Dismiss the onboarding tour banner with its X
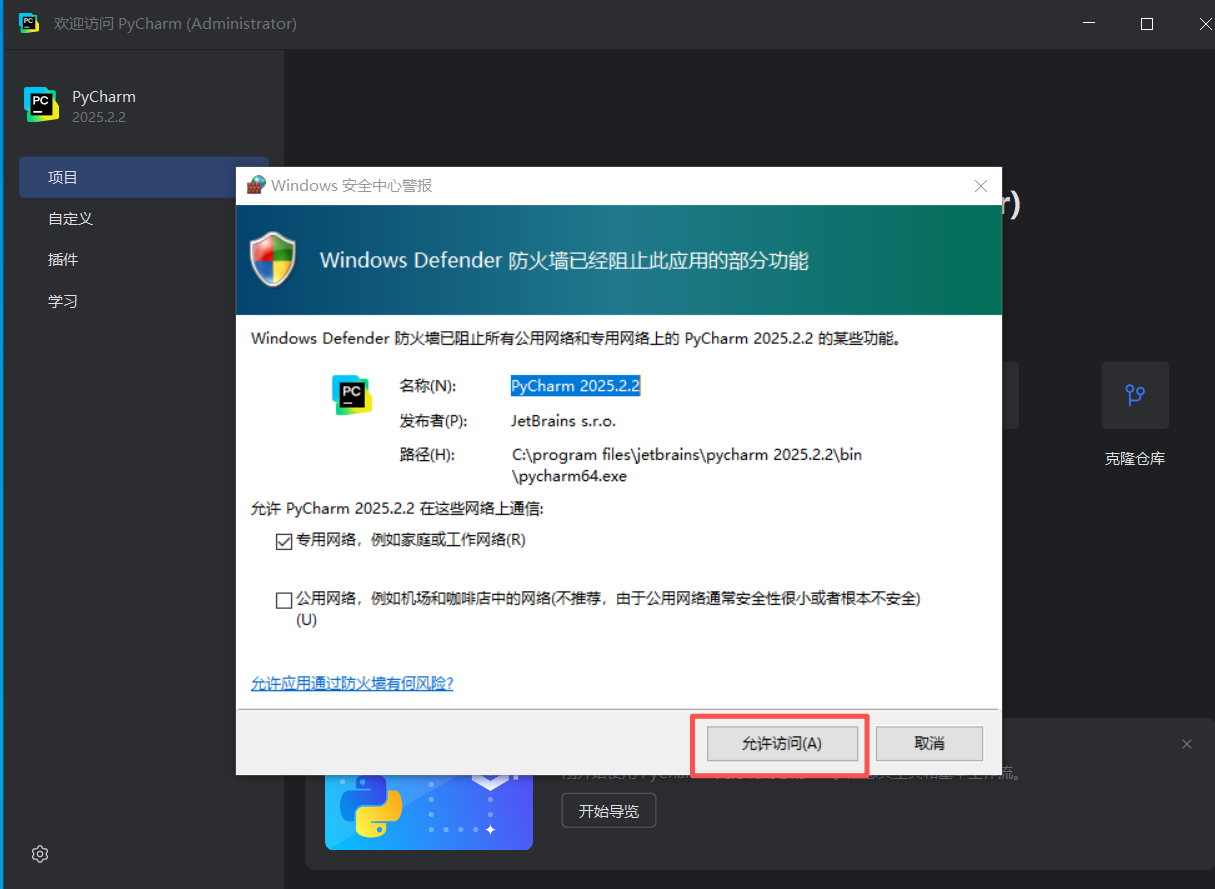Viewport: 1215px width, 889px height. tap(1187, 744)
